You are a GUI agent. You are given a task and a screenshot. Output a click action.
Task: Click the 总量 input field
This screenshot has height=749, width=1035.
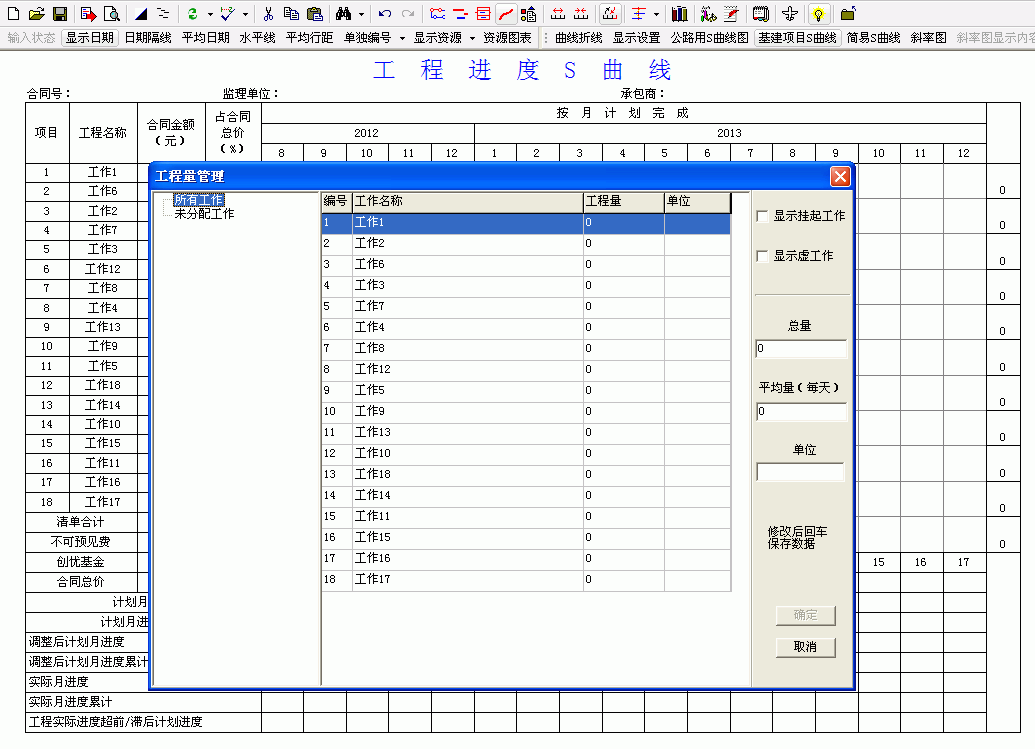pyautogui.click(x=801, y=349)
